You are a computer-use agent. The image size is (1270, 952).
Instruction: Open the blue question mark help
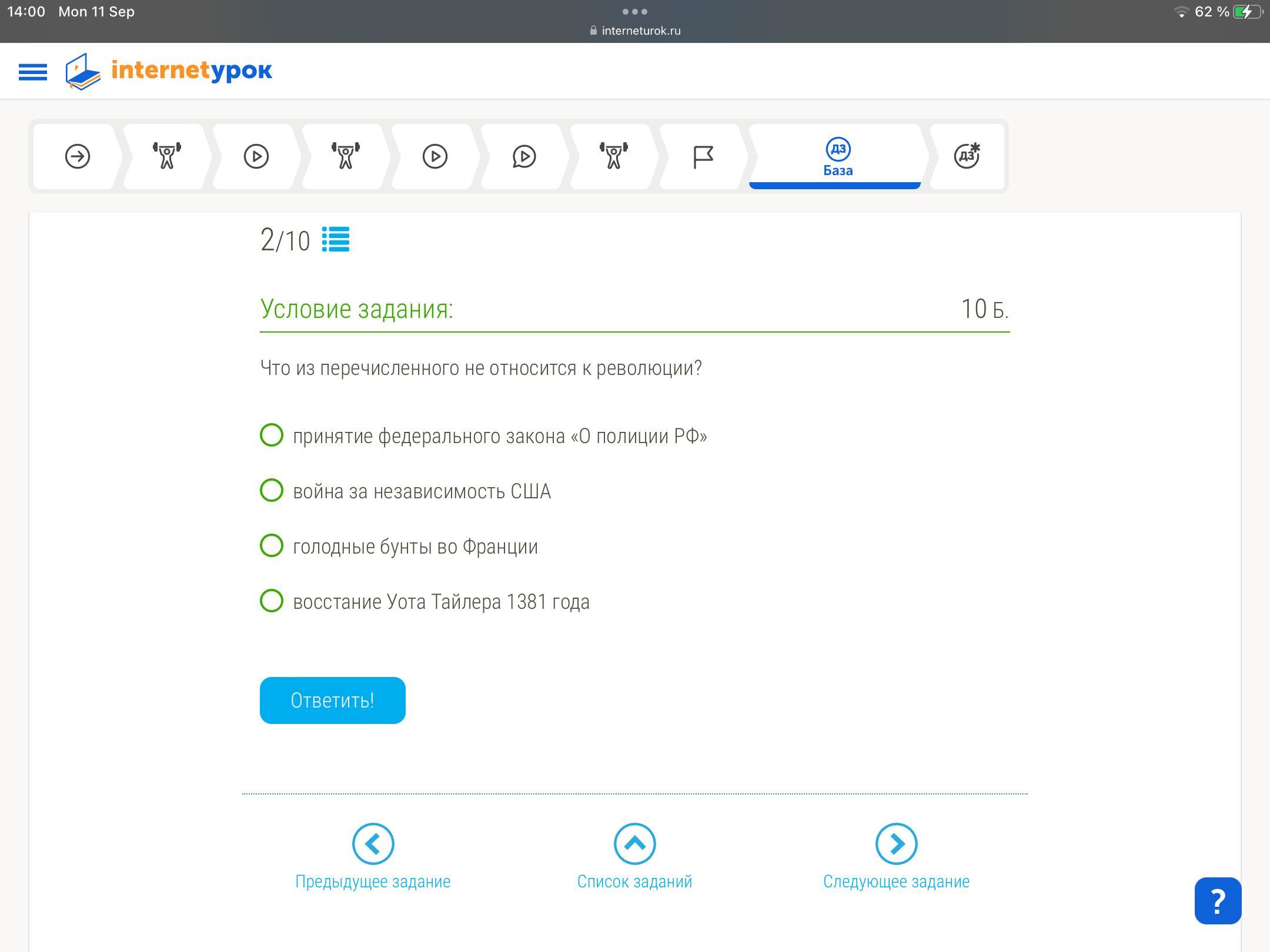pos(1218,901)
